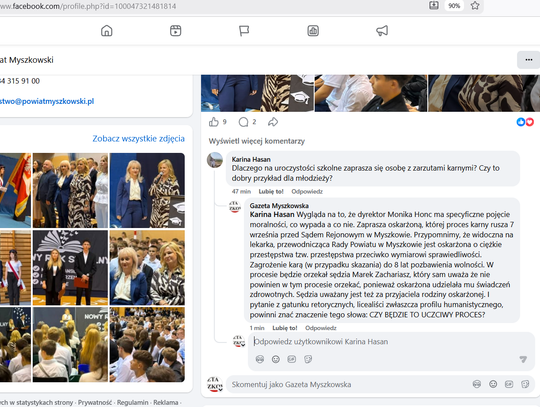540x407 pixels.
Task: Open reply timestamp '1 min'
Action: click(x=257, y=328)
